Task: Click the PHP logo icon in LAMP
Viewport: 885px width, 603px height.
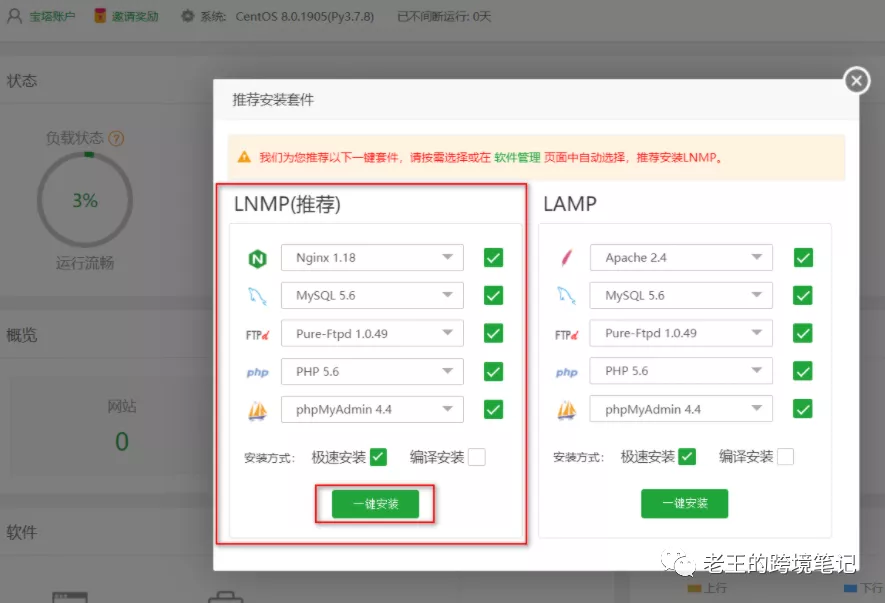Action: [x=566, y=372]
